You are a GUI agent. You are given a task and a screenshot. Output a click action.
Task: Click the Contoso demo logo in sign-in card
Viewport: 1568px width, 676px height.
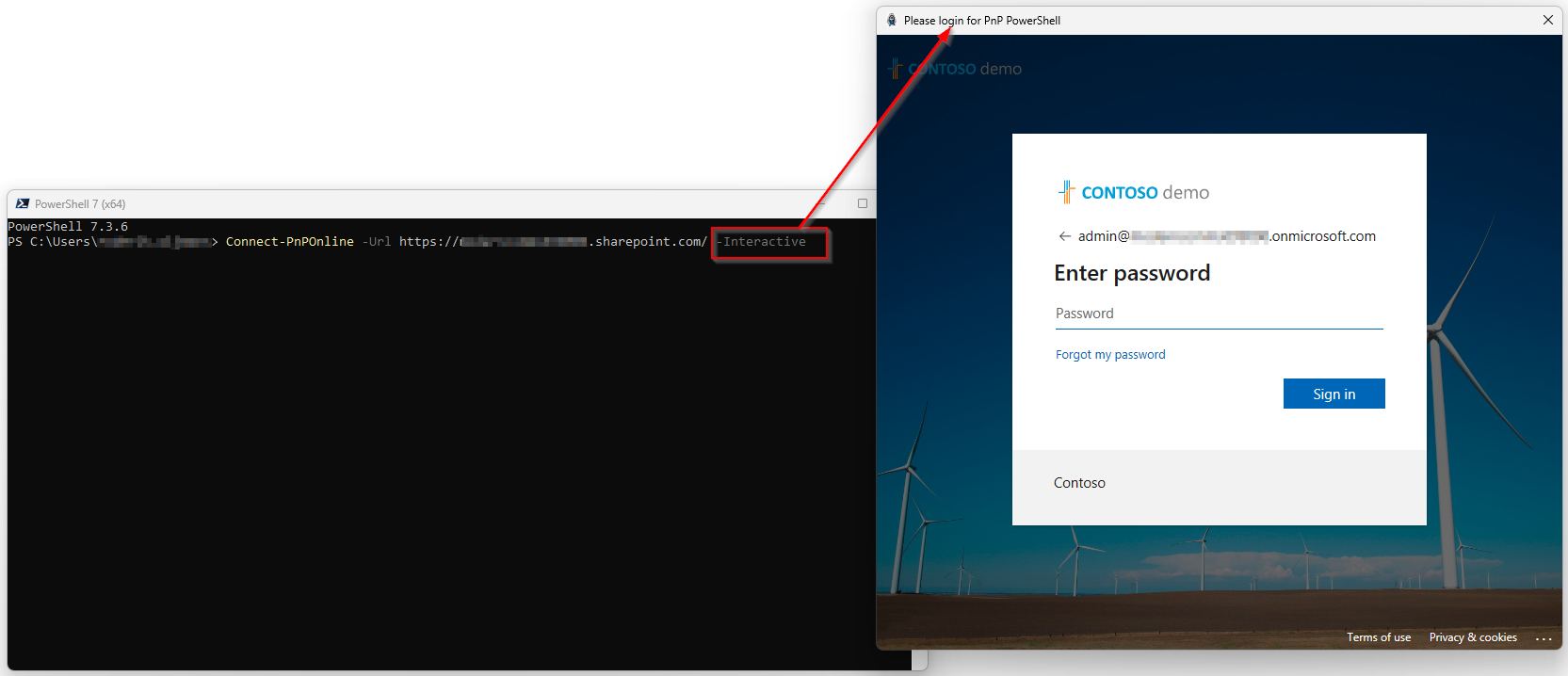point(1133,192)
